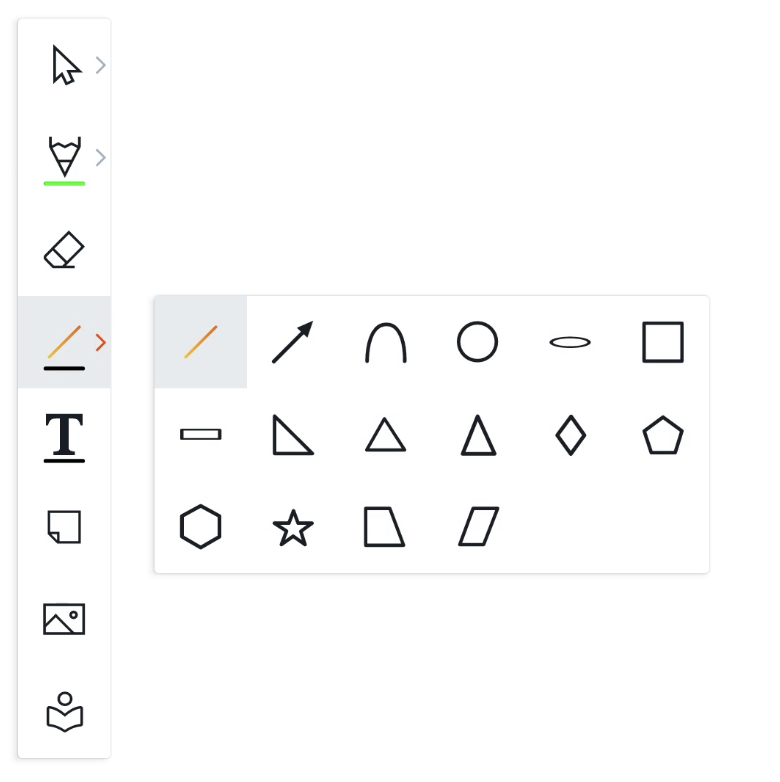Select the hexagon shape

[x=200, y=527]
